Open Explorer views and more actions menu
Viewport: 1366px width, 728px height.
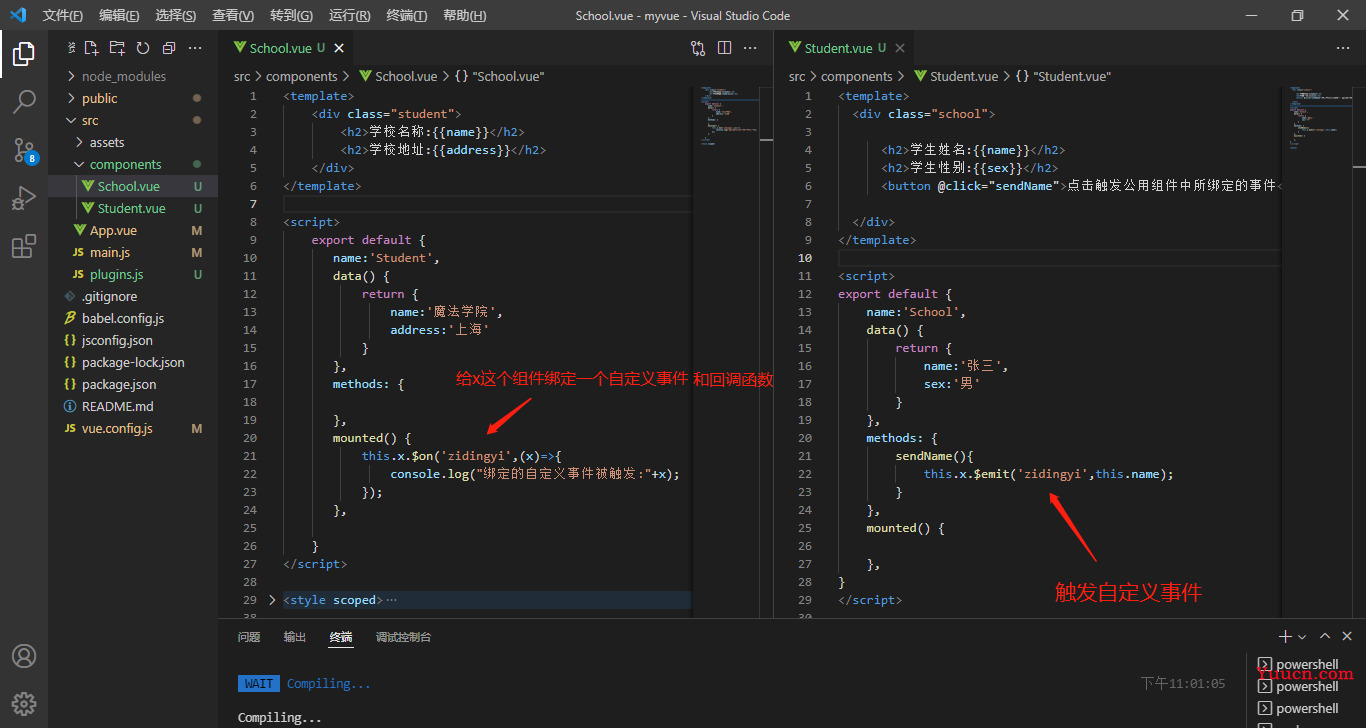[x=195, y=48]
